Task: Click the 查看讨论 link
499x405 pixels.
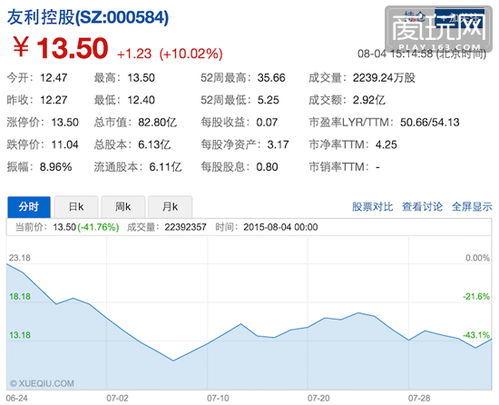Action: (x=422, y=207)
